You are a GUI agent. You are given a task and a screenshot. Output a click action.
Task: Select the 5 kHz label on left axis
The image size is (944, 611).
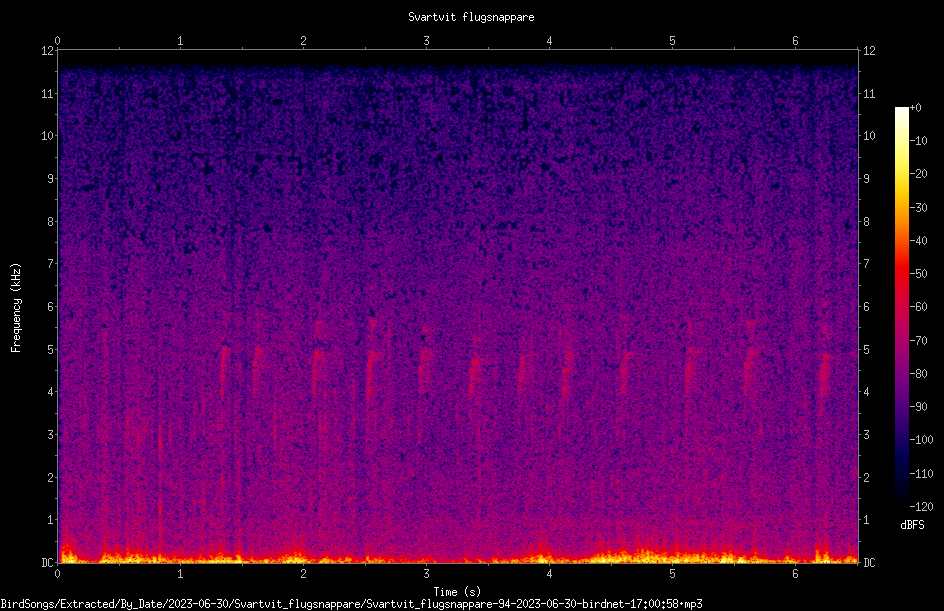pos(51,349)
